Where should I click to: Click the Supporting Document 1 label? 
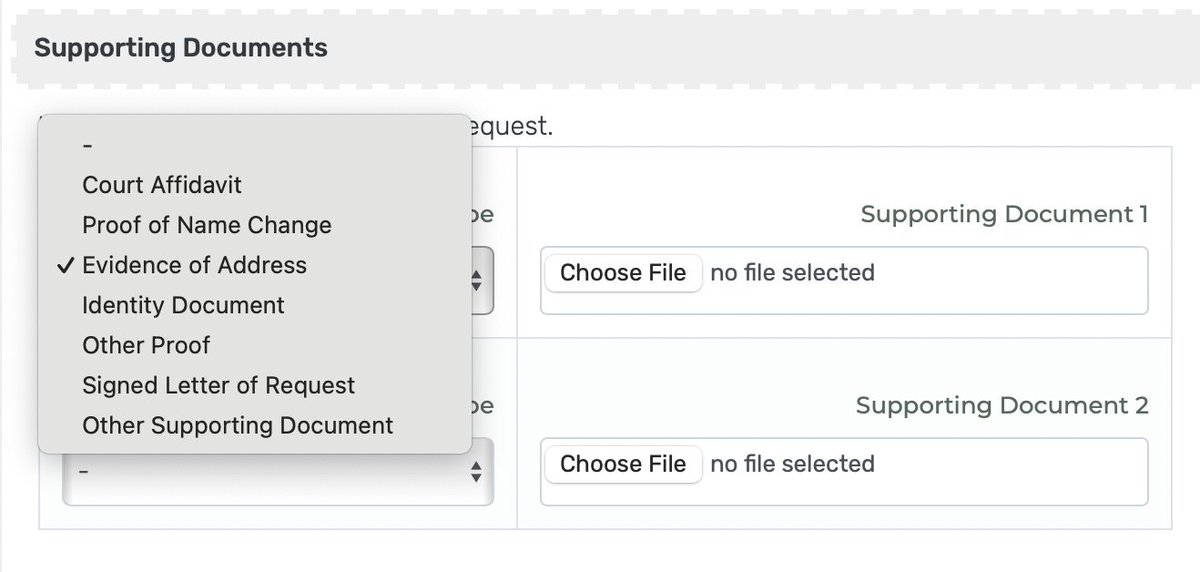pyautogui.click(x=1004, y=214)
